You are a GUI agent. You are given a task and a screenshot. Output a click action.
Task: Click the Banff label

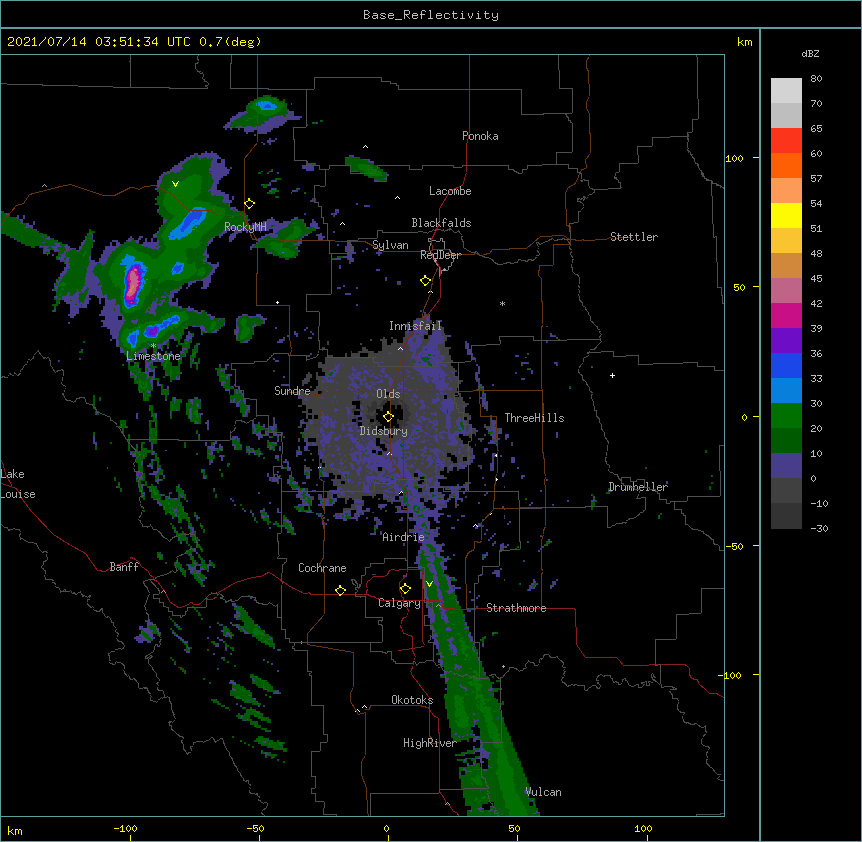click(x=124, y=567)
